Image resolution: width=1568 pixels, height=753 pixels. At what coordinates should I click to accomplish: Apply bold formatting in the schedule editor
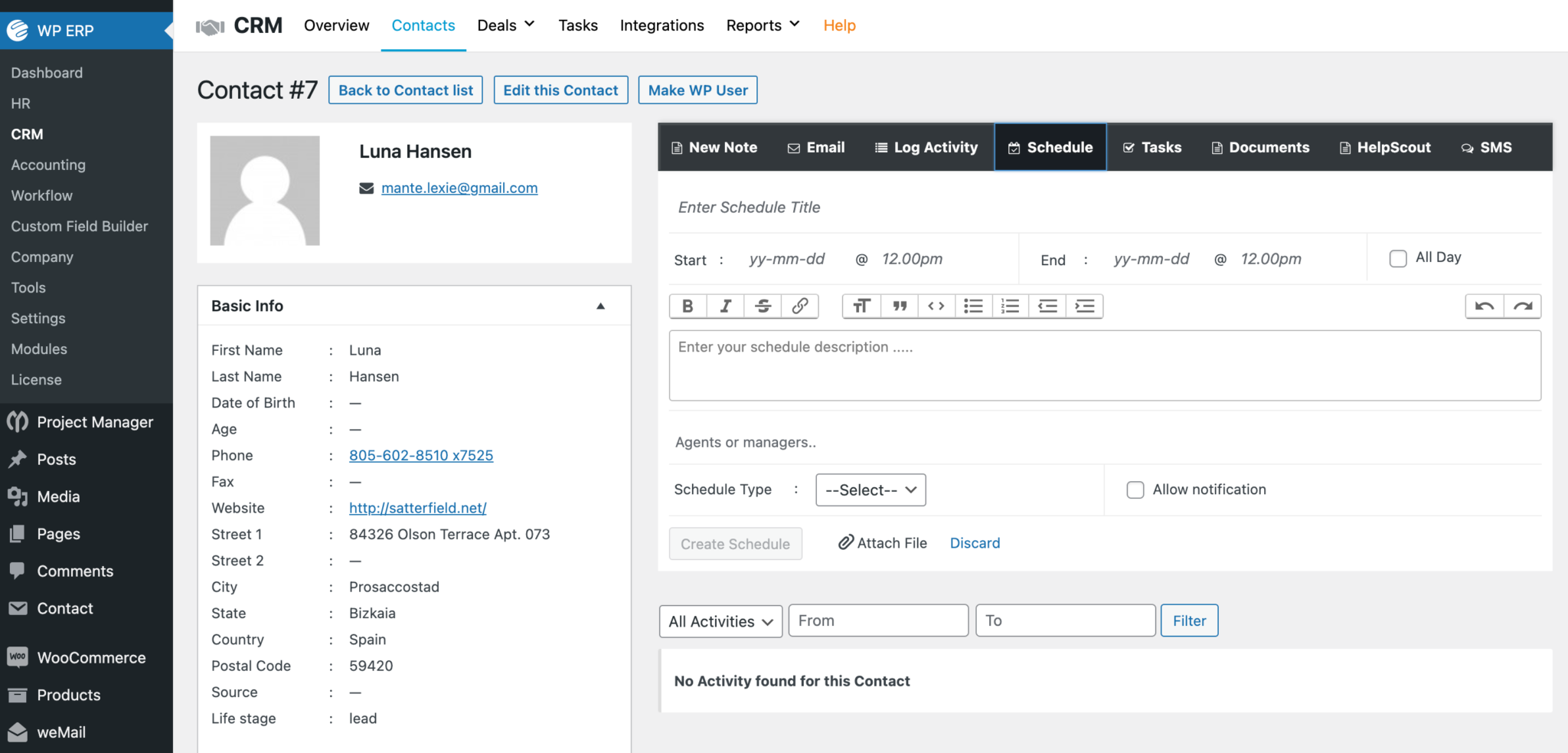pos(687,306)
